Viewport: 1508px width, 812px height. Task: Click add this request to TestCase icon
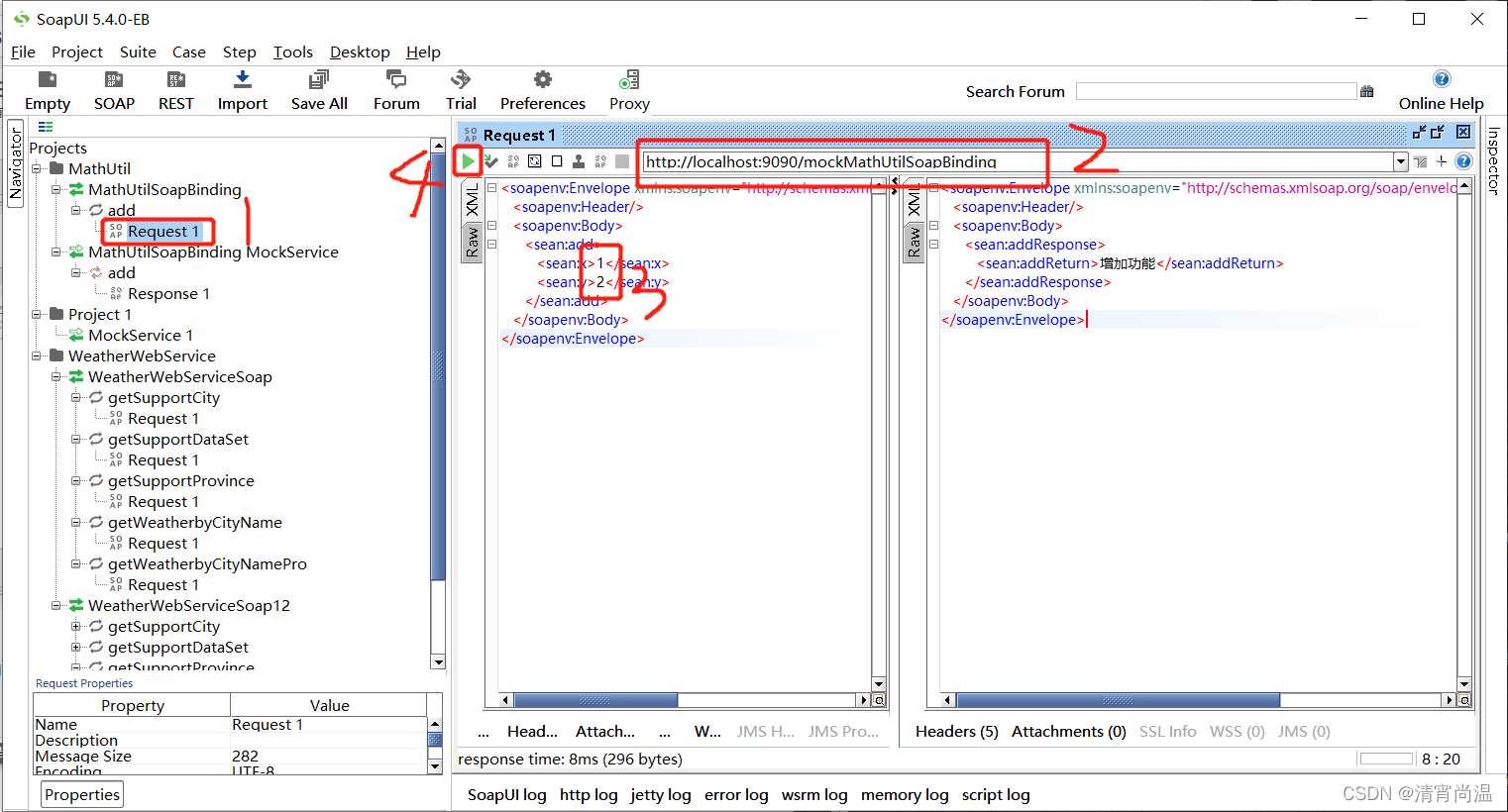(491, 161)
